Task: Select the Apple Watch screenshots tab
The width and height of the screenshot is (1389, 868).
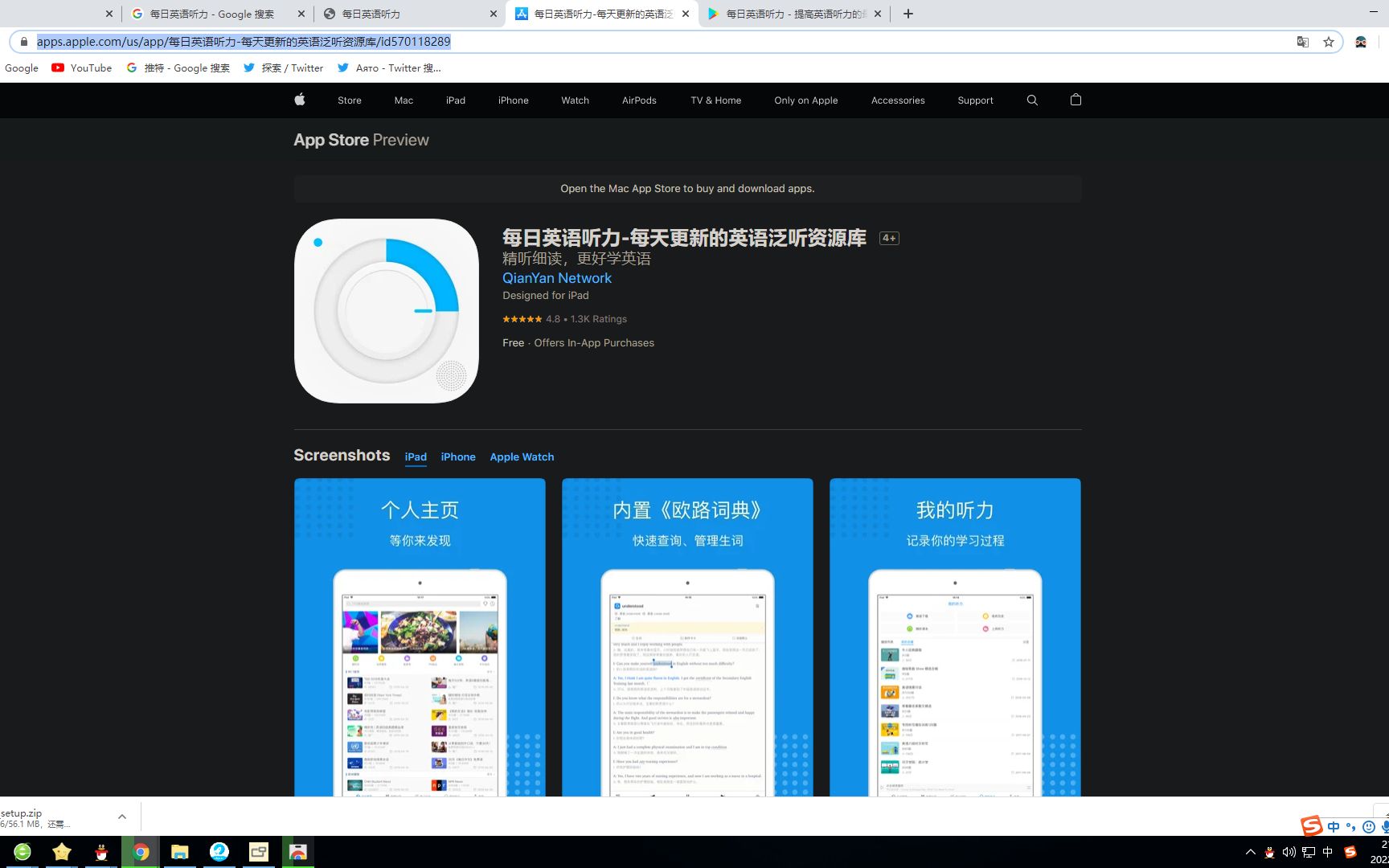Action: (522, 457)
